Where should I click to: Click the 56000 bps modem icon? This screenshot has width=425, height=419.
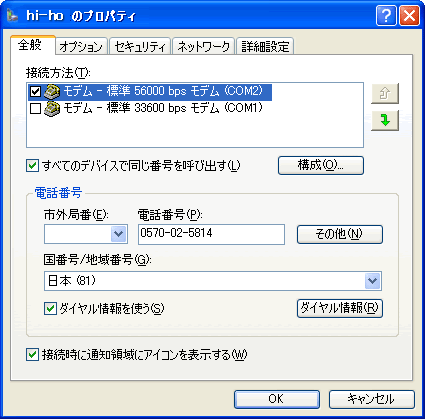point(52,91)
